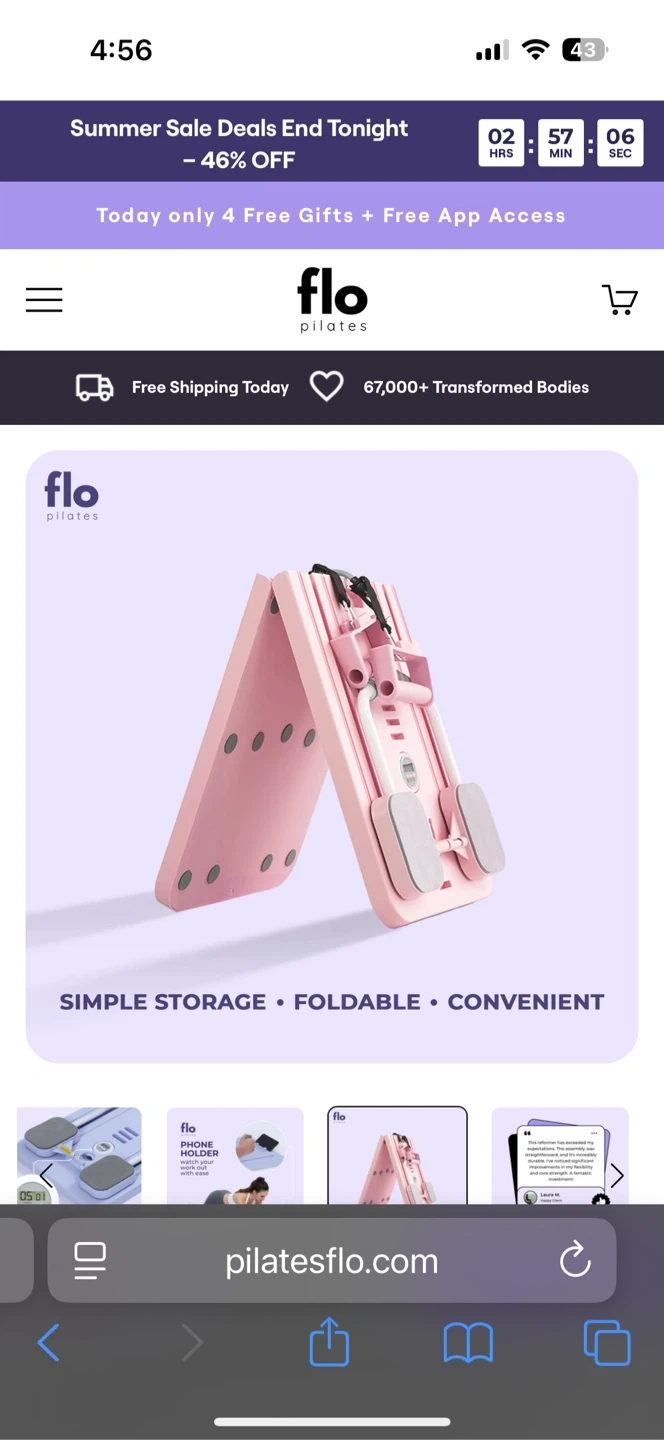Open the shopping cart
Viewport: 664px width, 1440px height.
(x=619, y=299)
